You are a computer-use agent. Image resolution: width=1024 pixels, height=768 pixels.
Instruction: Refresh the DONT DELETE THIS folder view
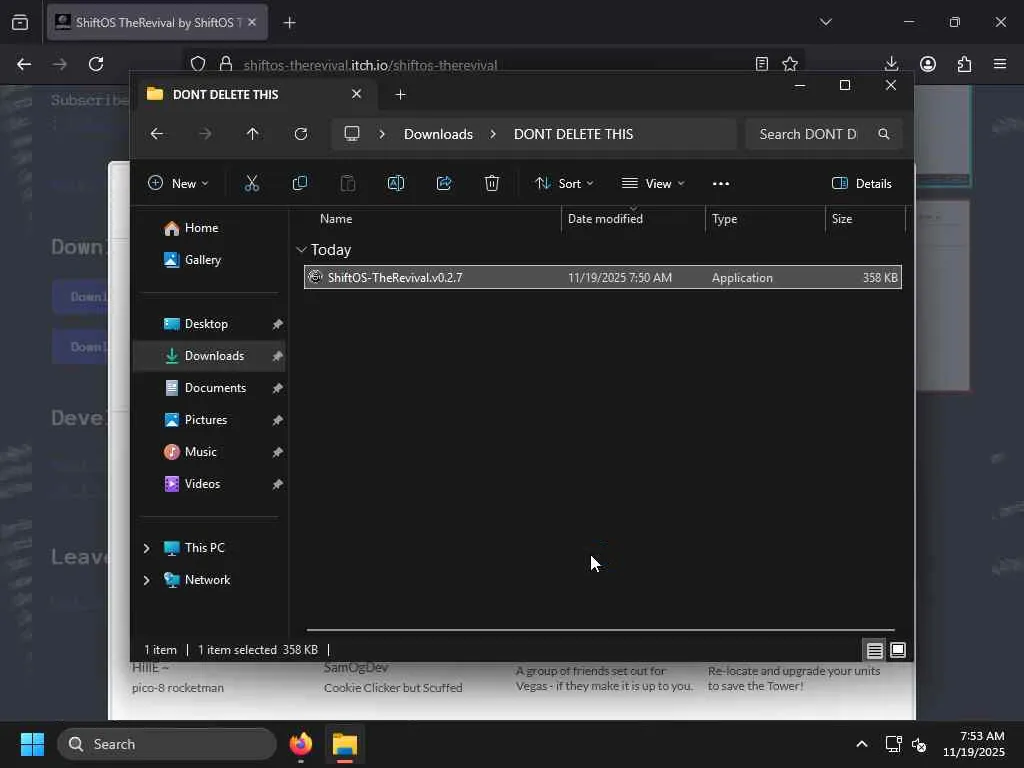[x=300, y=134]
